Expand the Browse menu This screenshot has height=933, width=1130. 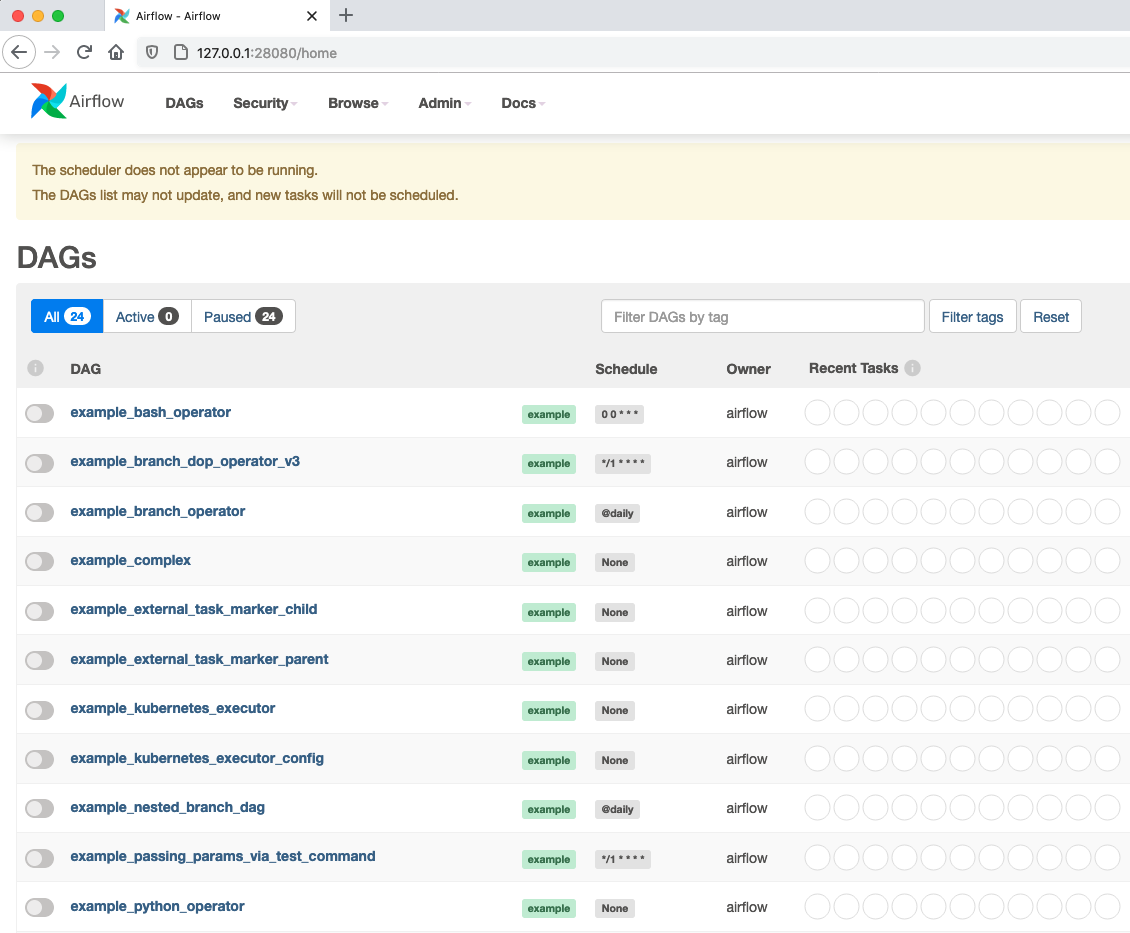tap(358, 103)
